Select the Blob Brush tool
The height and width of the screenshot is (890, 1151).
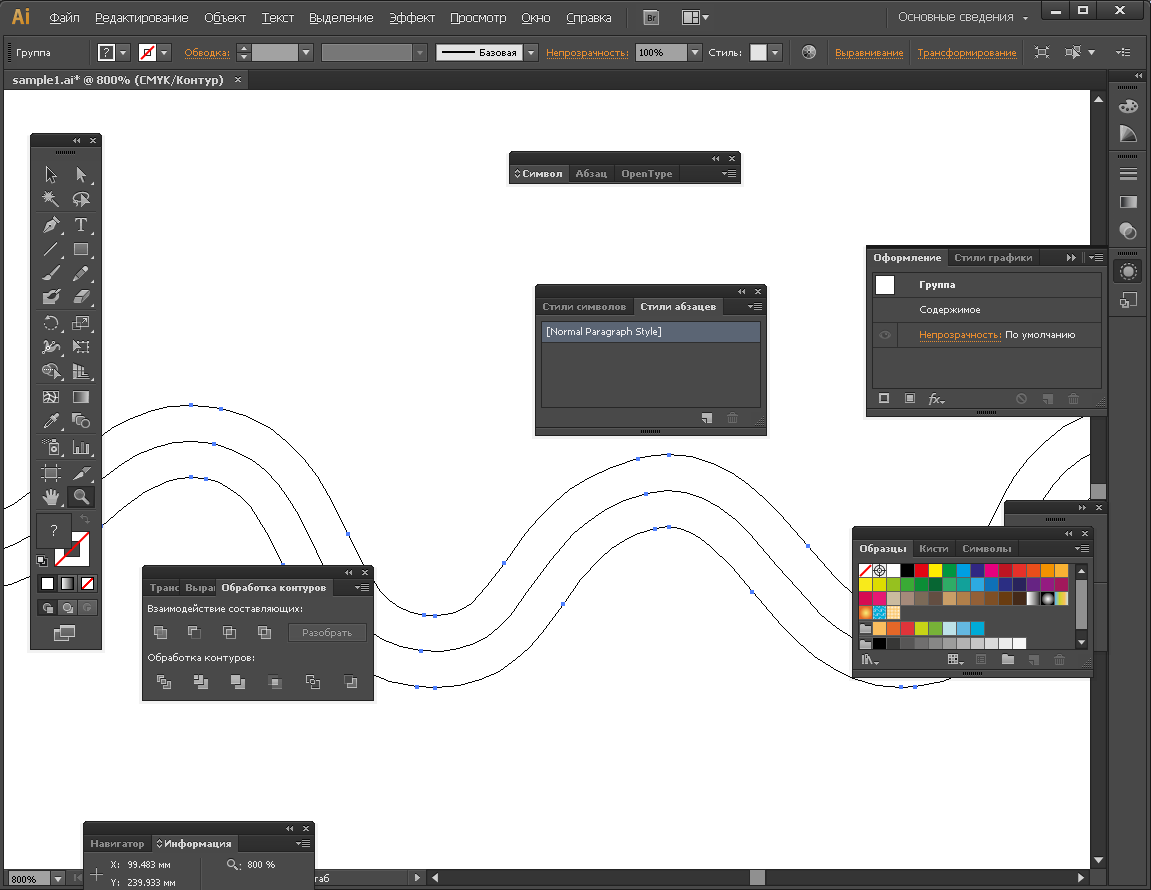(51, 297)
